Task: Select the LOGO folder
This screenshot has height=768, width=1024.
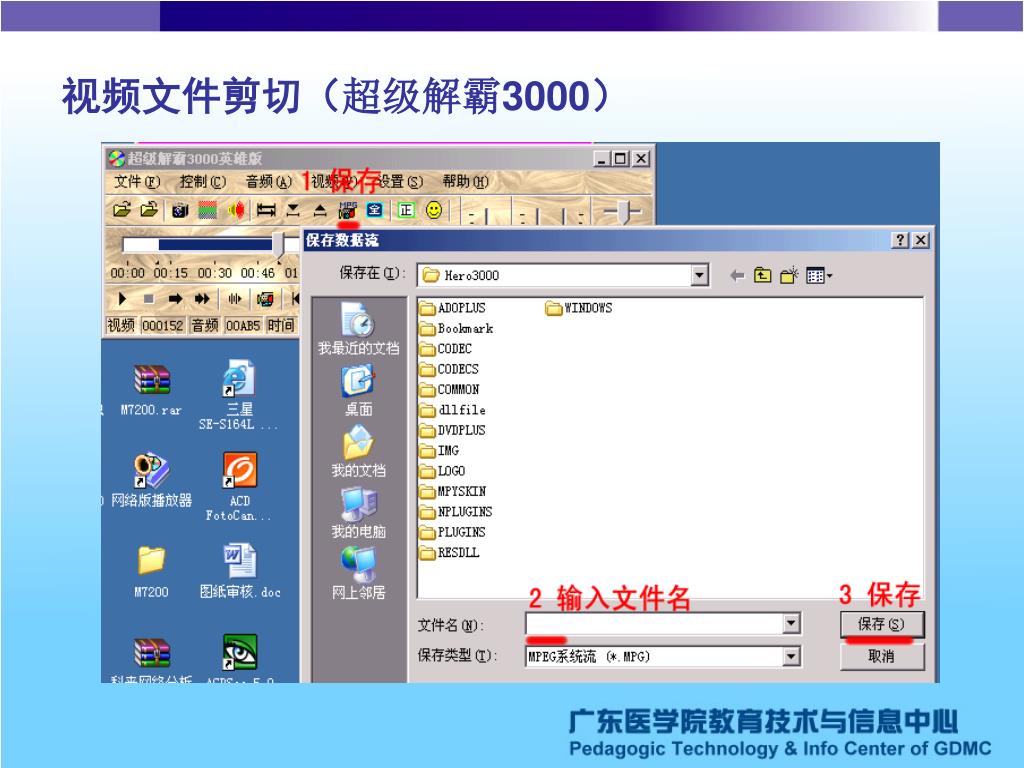Action: (x=442, y=471)
